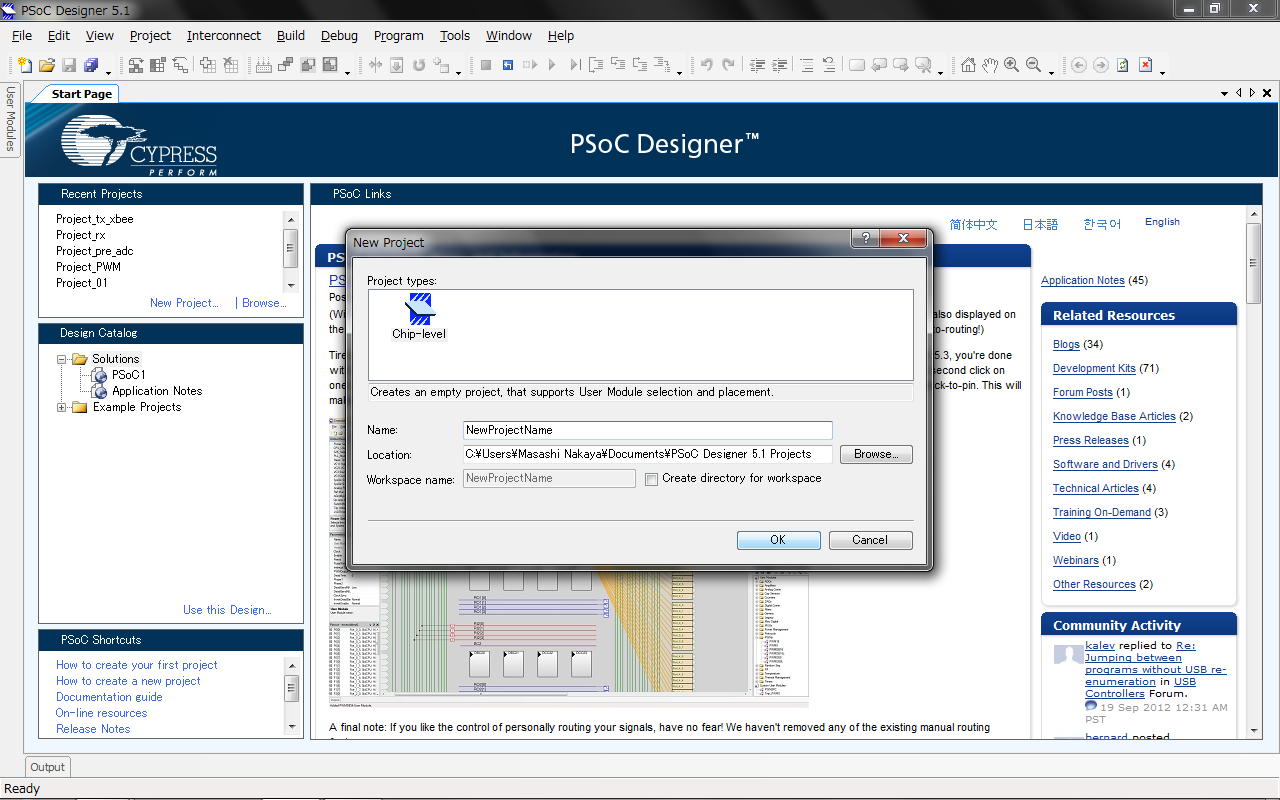This screenshot has height=800, width=1280.
Task: Click the Application Notes link
Action: click(1083, 281)
